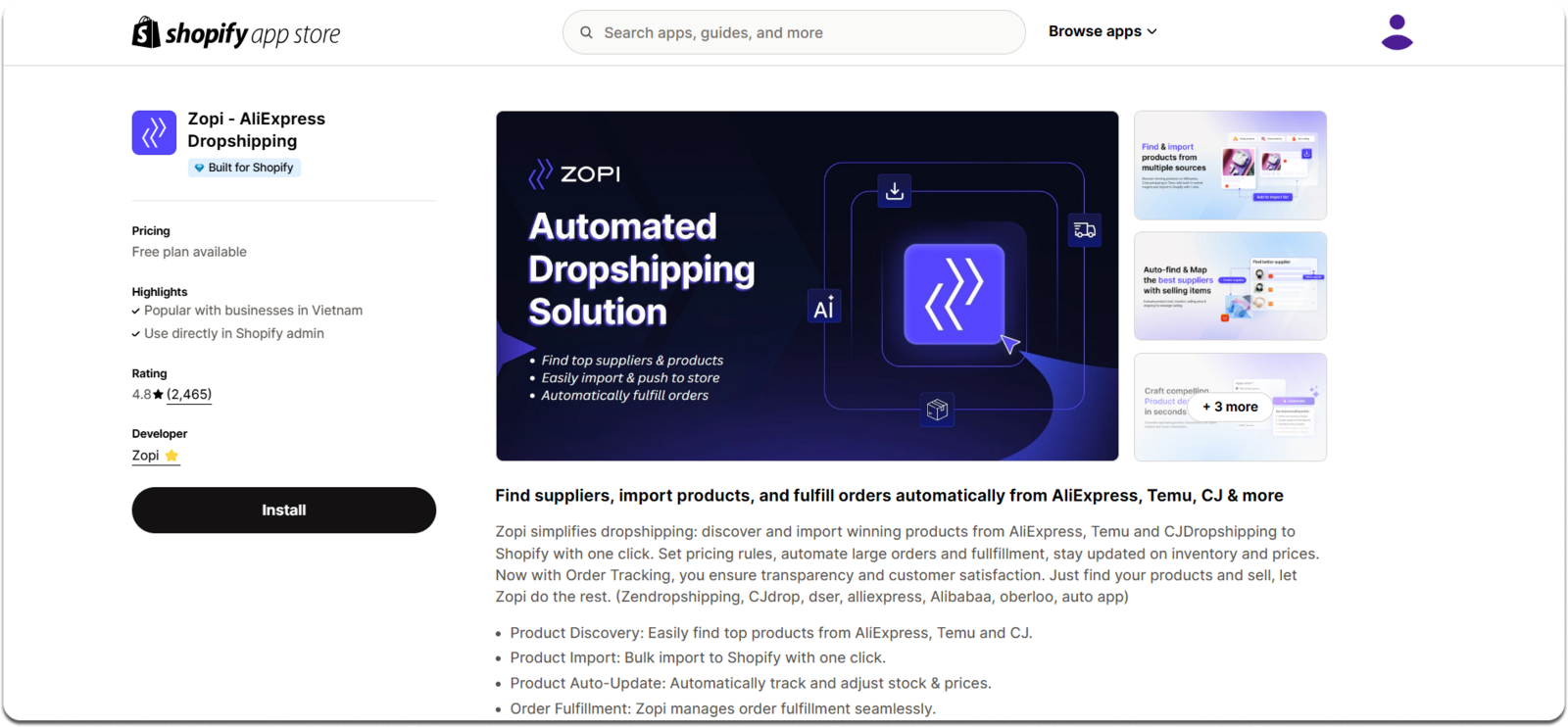Open the Automated Dropshipping Solution main image
1568x727 pixels.
click(807, 285)
